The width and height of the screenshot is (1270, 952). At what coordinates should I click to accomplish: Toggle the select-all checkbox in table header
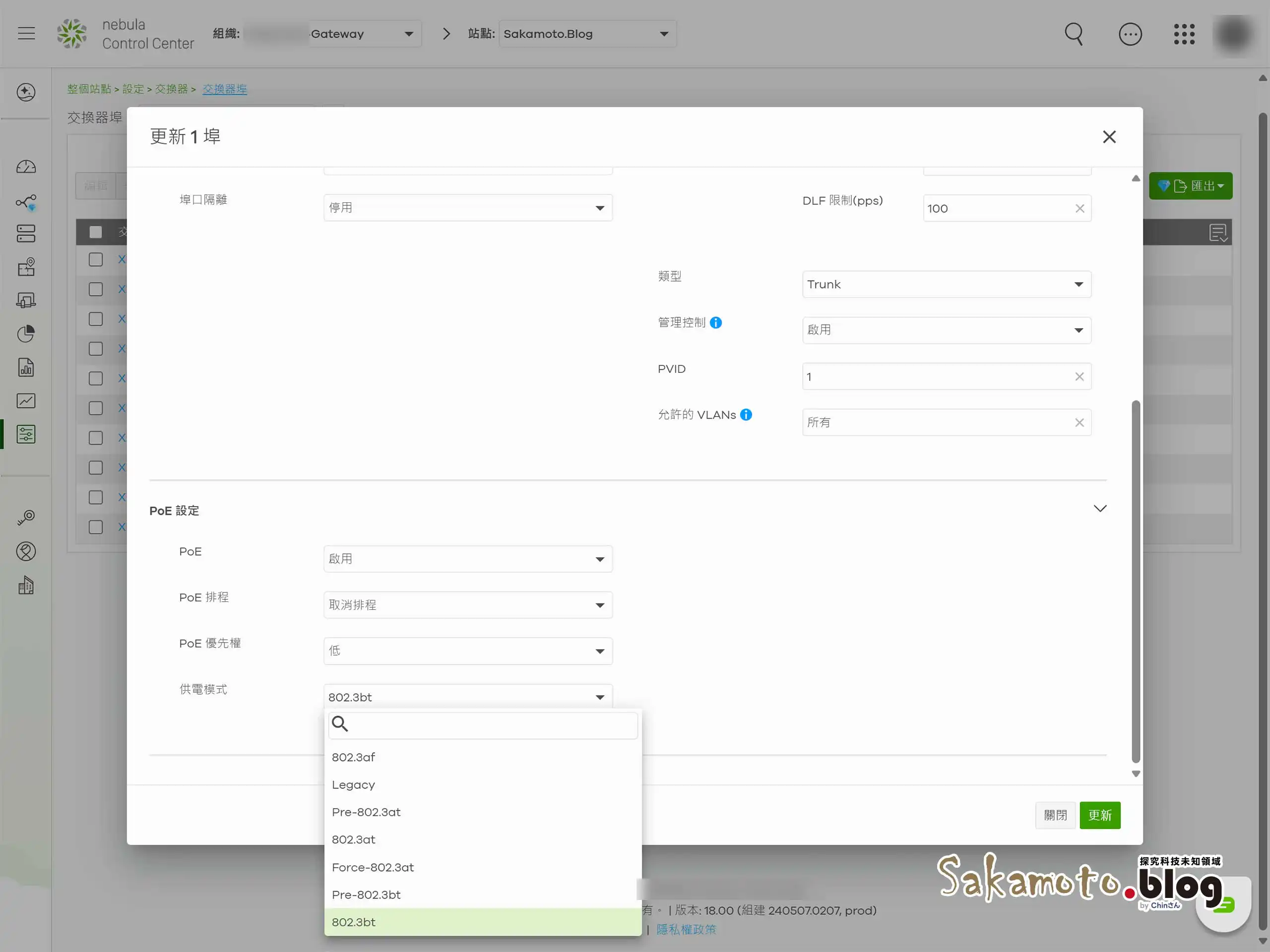point(96,232)
